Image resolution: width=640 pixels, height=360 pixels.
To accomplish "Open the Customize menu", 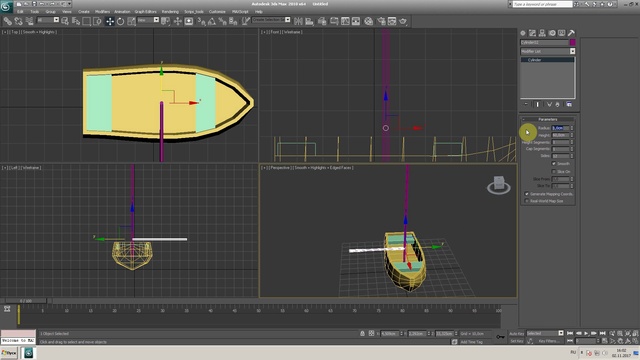I will 217,11.
